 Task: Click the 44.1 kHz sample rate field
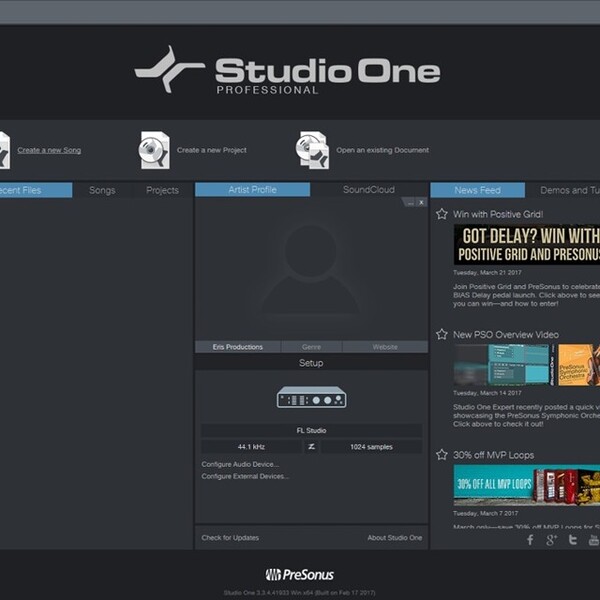251,447
